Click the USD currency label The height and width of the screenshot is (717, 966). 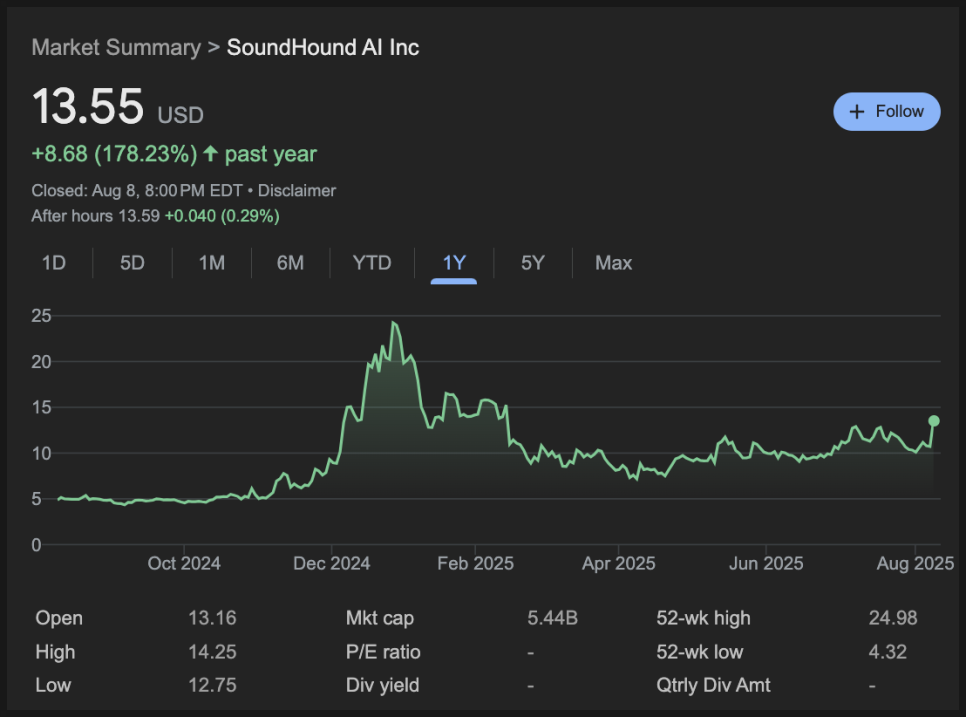point(181,115)
